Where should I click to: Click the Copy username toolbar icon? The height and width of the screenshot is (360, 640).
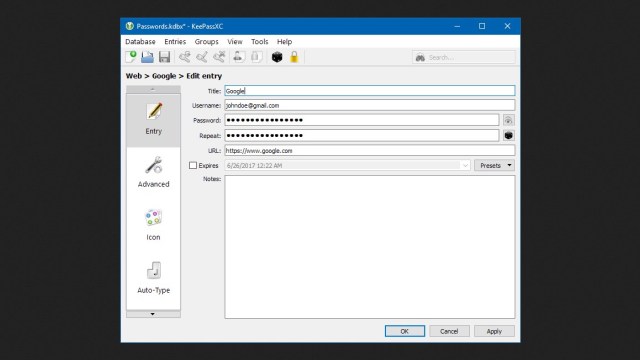click(239, 57)
